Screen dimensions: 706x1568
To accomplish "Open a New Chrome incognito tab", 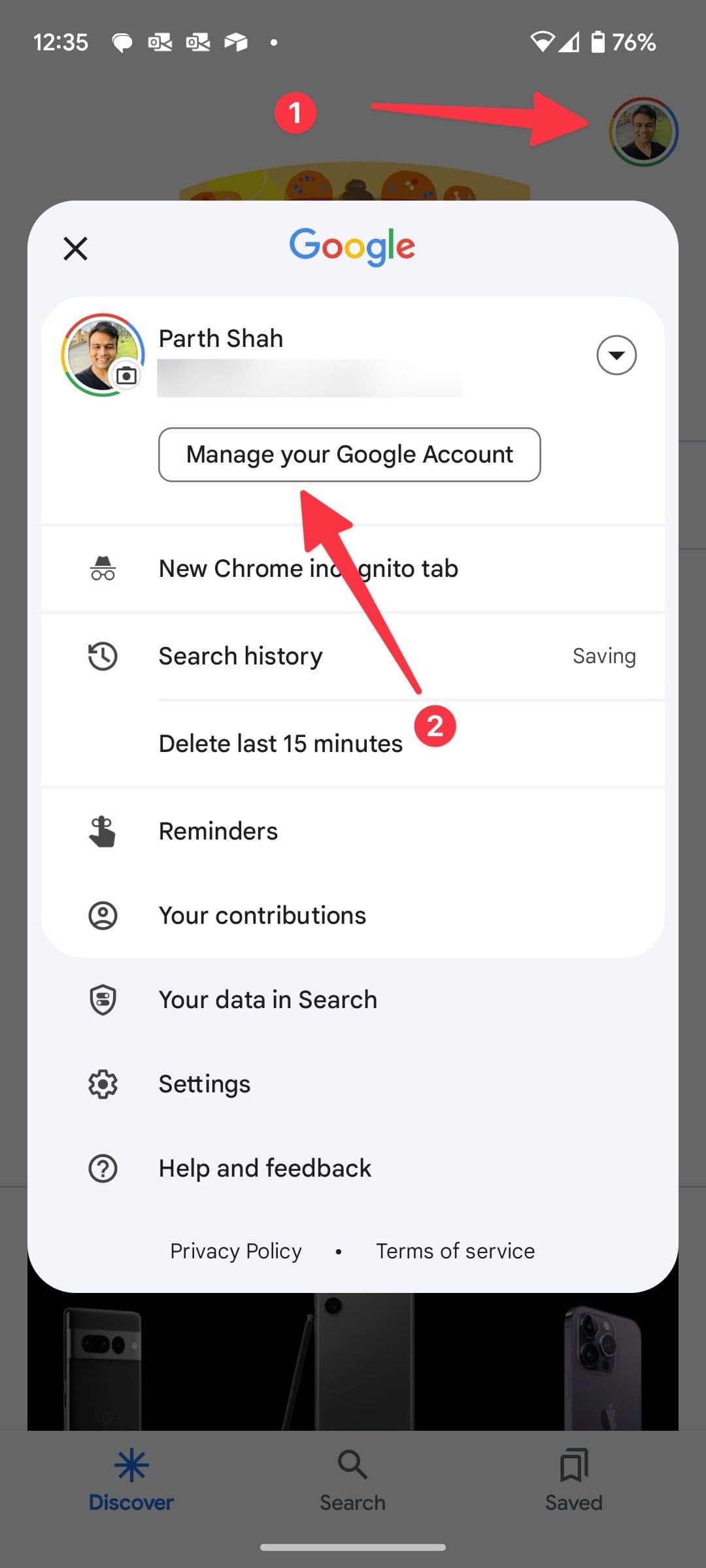I will (308, 568).
